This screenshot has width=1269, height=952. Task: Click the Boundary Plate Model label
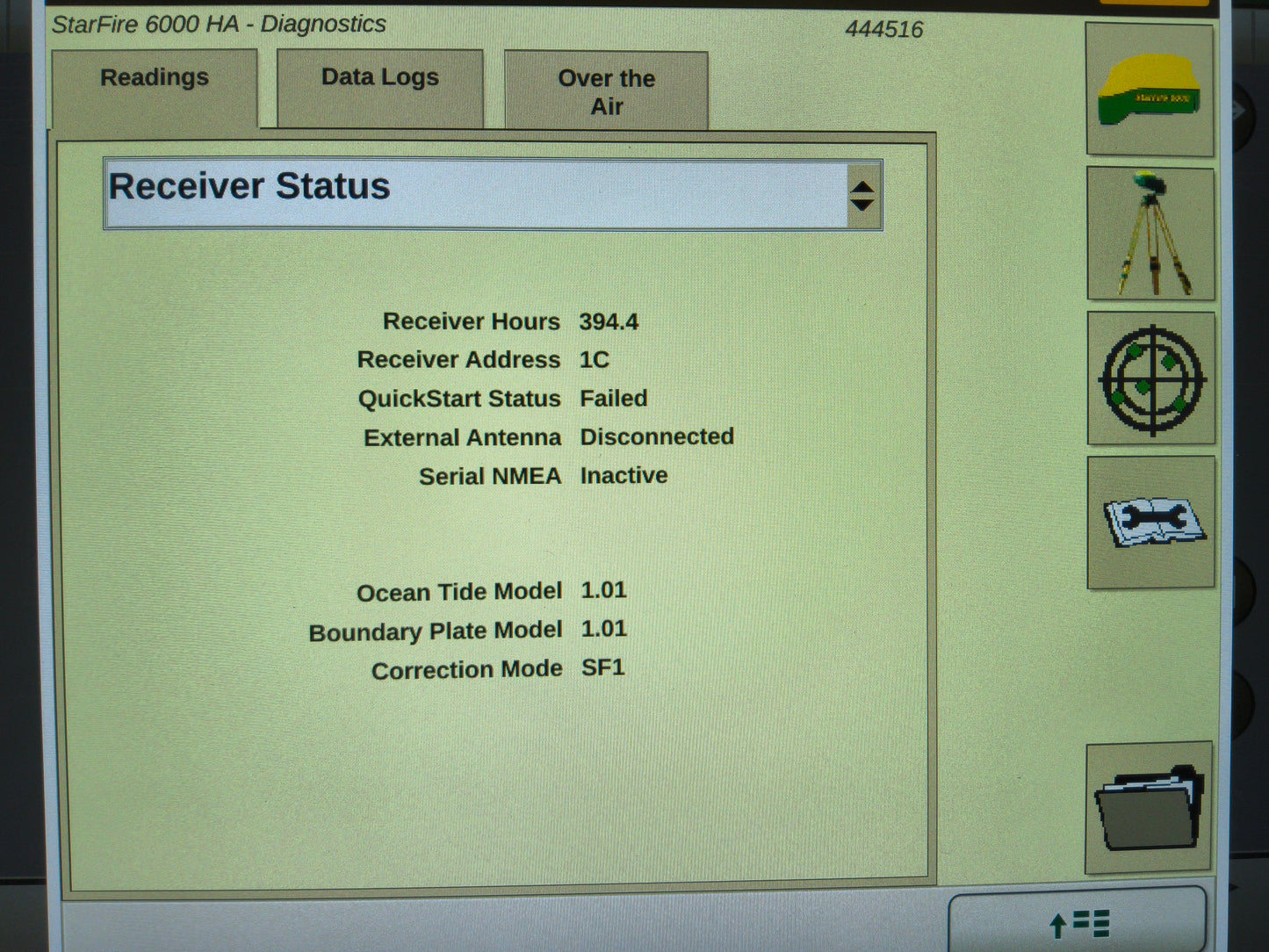[436, 631]
